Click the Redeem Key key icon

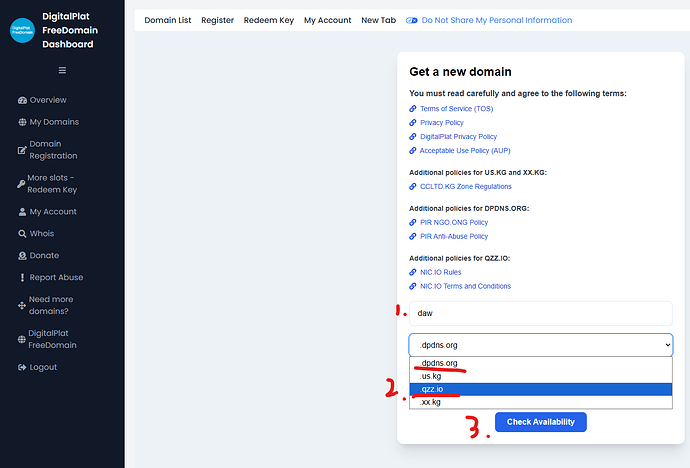click(21, 184)
